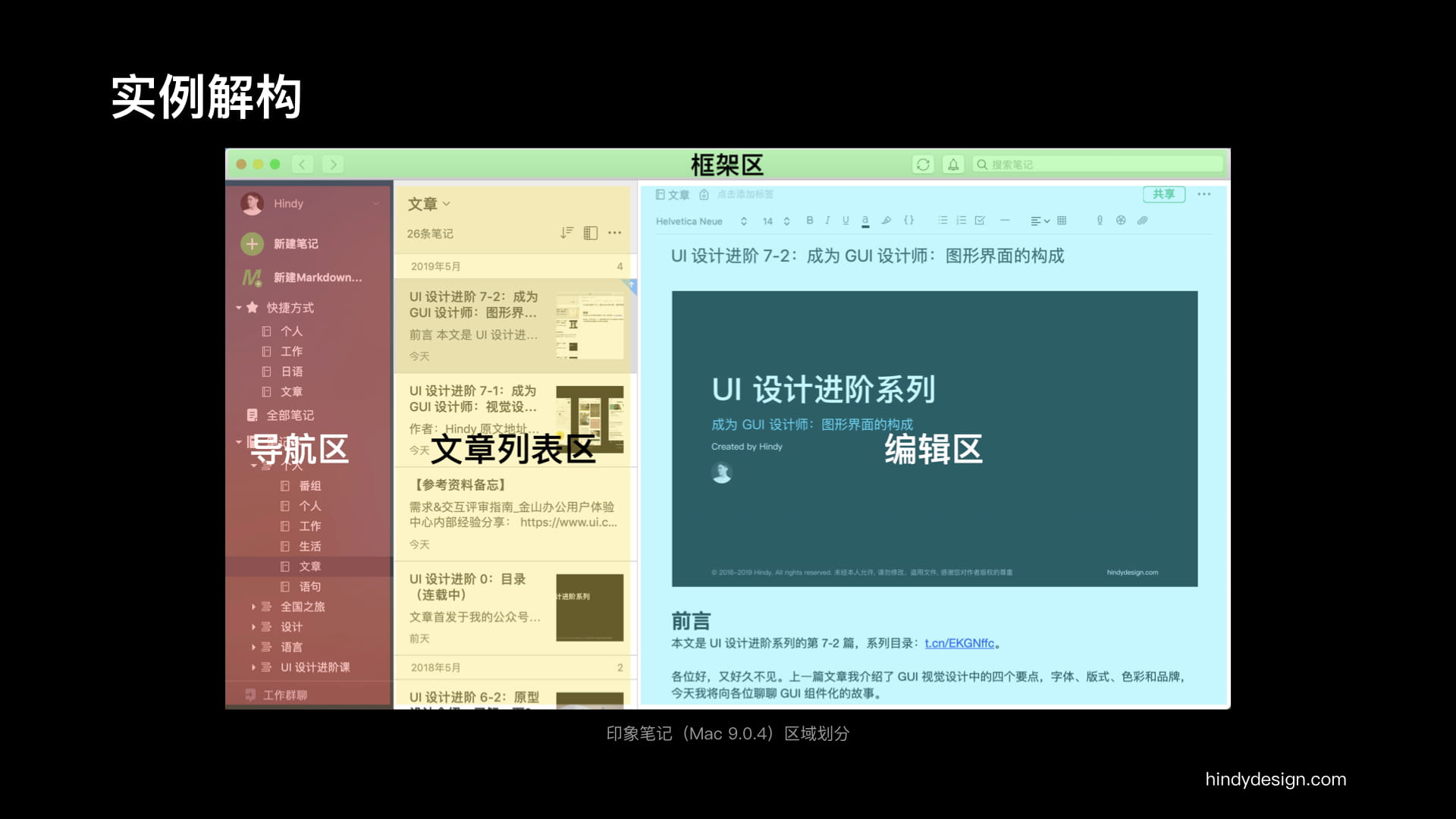1456x819 pixels.
Task: Click the 共享 share button
Action: point(1163,194)
